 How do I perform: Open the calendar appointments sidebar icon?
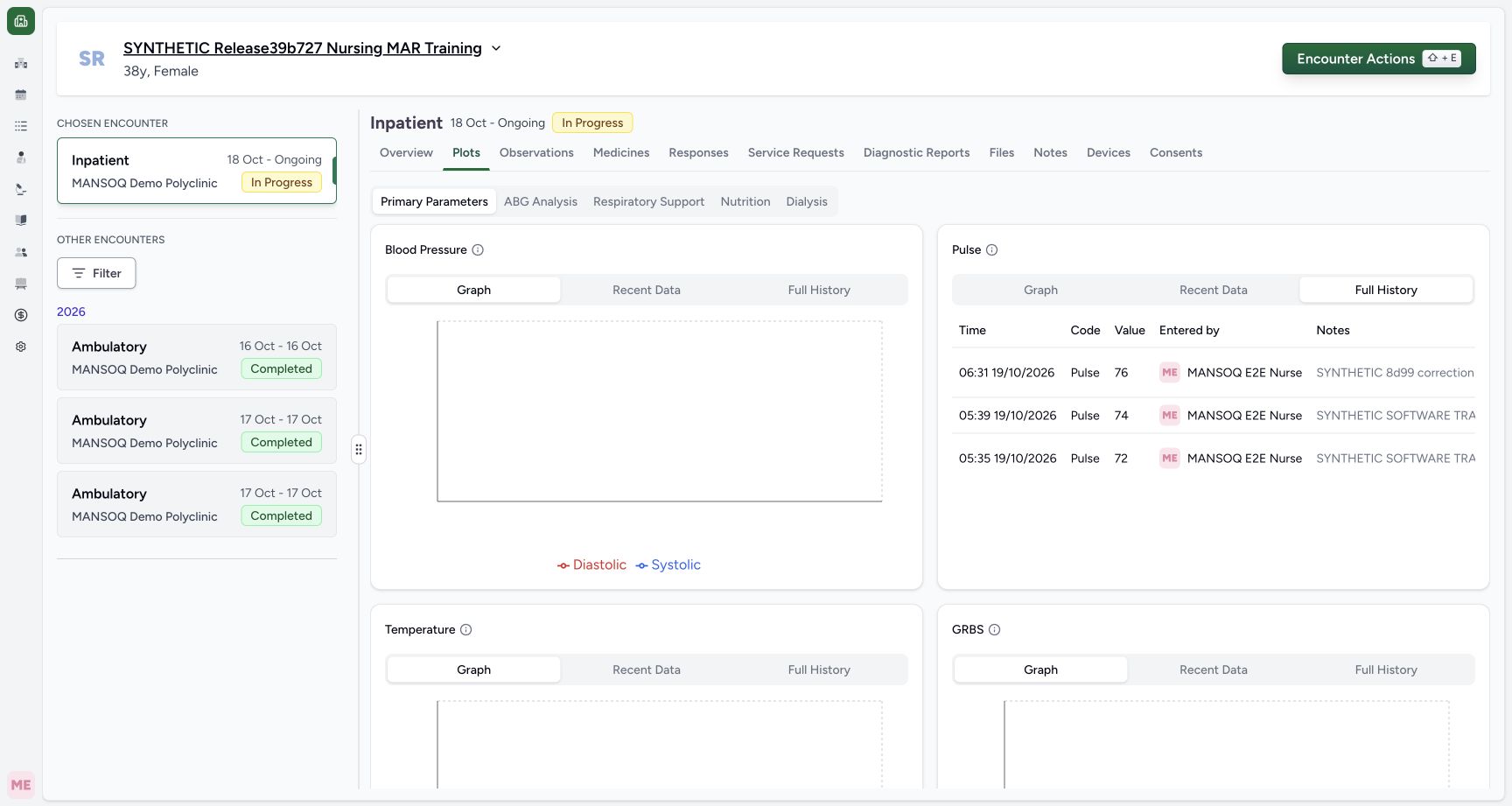[x=21, y=95]
